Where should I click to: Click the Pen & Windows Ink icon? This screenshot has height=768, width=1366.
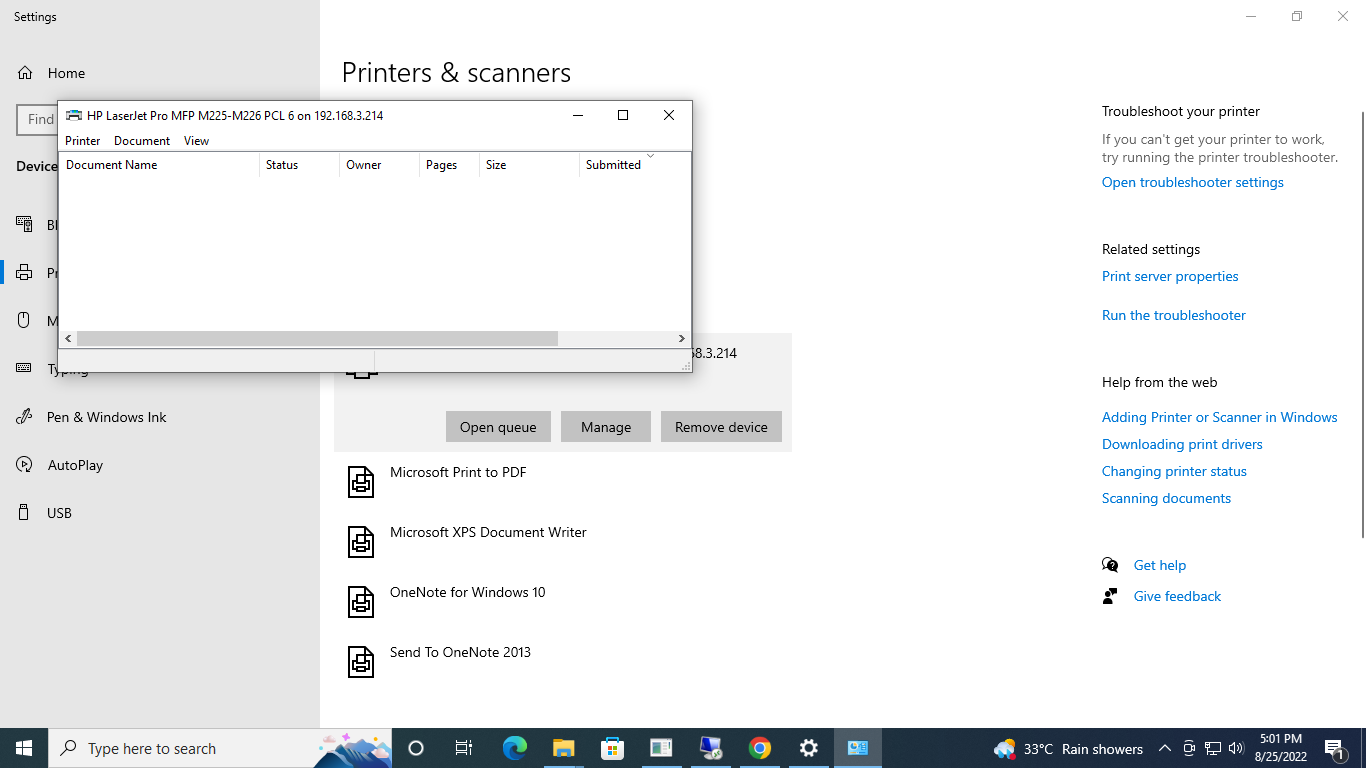pos(25,417)
